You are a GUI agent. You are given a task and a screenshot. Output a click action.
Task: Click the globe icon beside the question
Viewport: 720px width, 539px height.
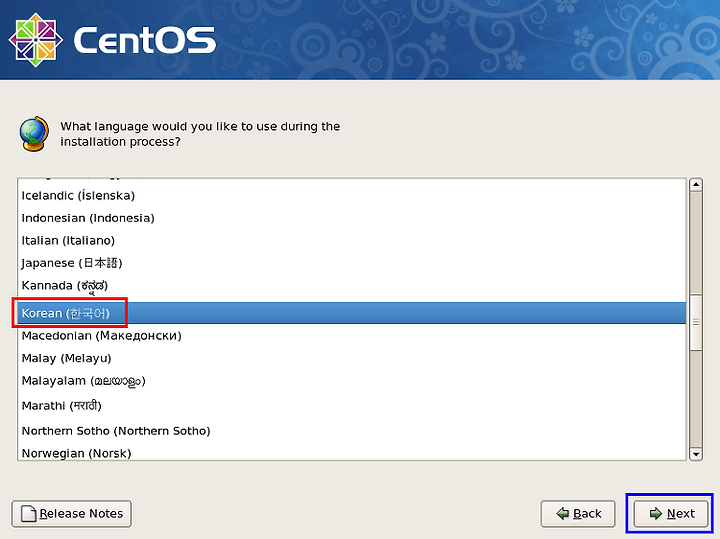pyautogui.click(x=34, y=134)
